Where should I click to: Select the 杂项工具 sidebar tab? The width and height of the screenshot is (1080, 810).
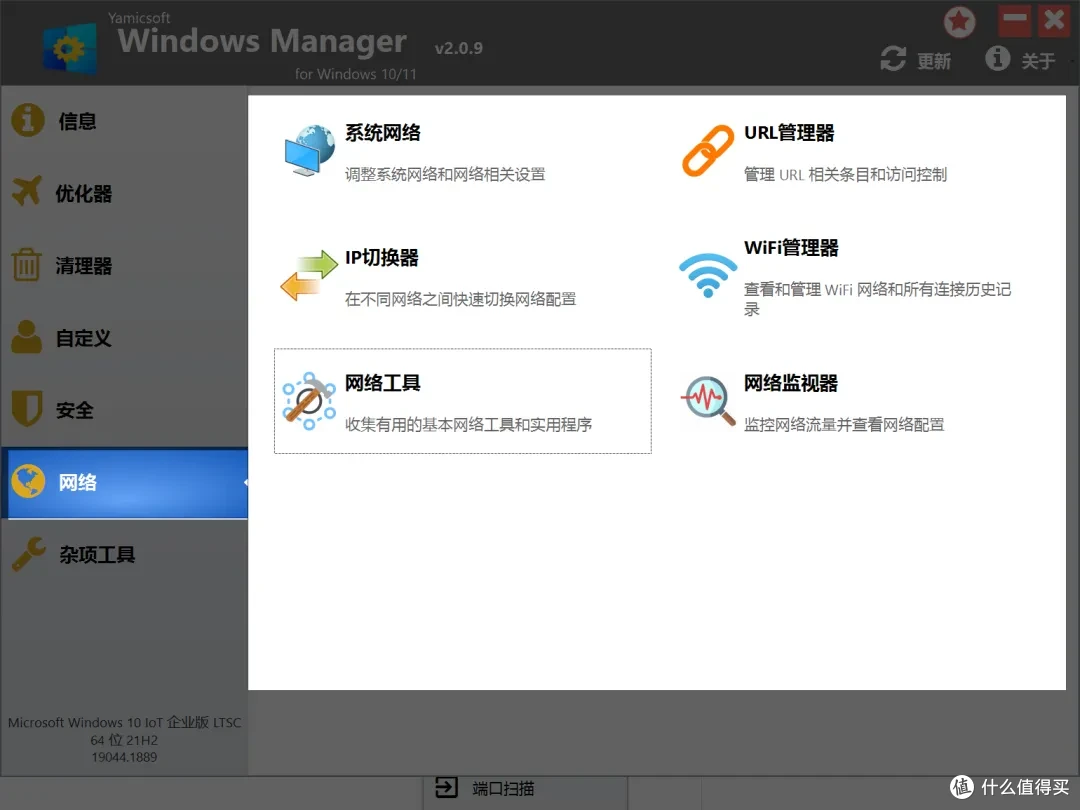pyautogui.click(x=124, y=554)
